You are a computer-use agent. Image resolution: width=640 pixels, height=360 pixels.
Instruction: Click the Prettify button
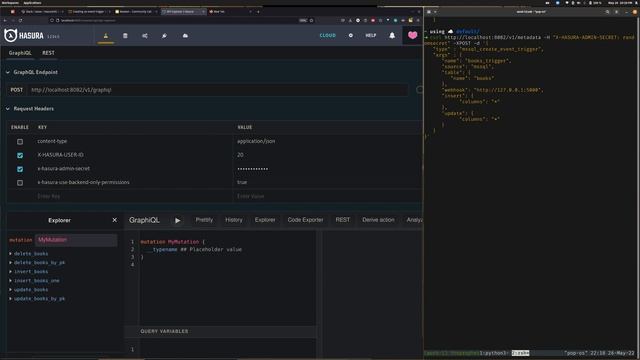pos(204,220)
